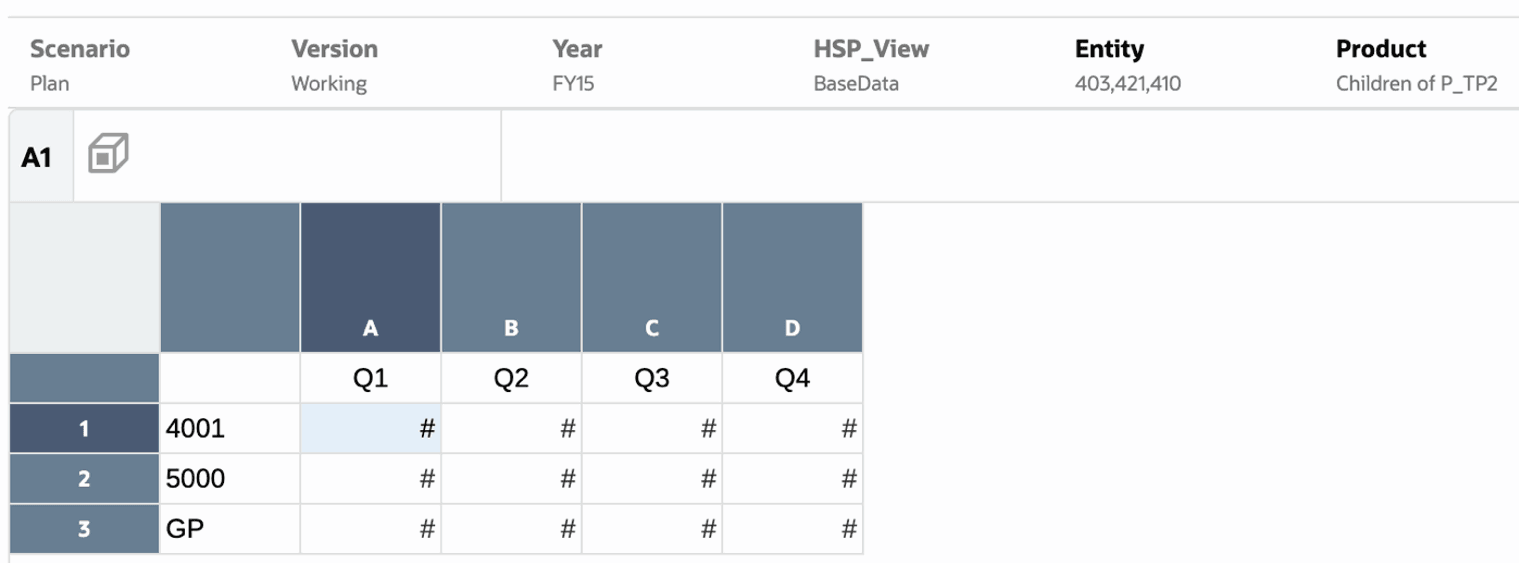
Task: Select column D header
Action: pyautogui.click(x=792, y=278)
